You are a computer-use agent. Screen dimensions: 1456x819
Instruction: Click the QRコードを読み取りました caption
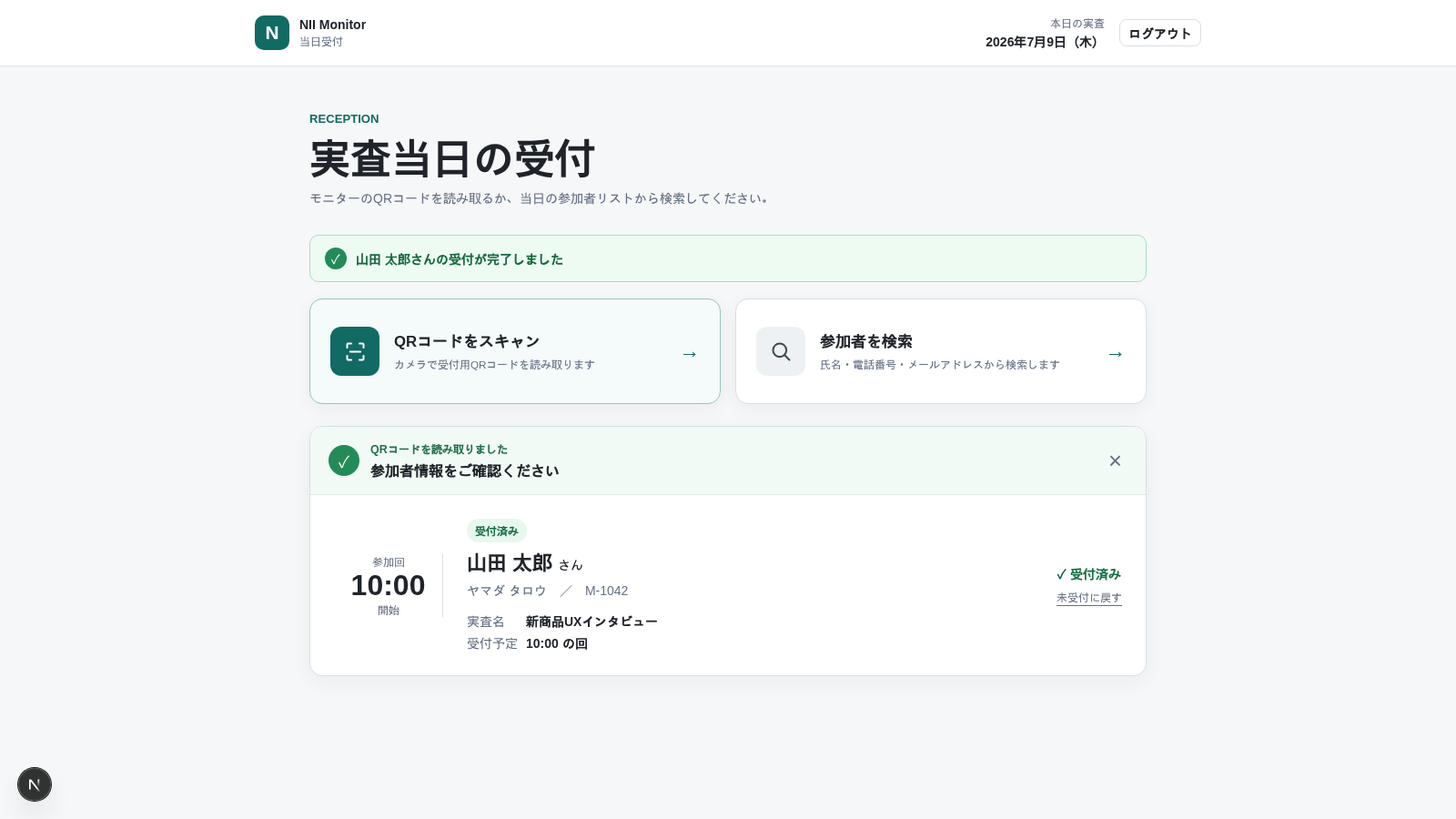(x=440, y=450)
